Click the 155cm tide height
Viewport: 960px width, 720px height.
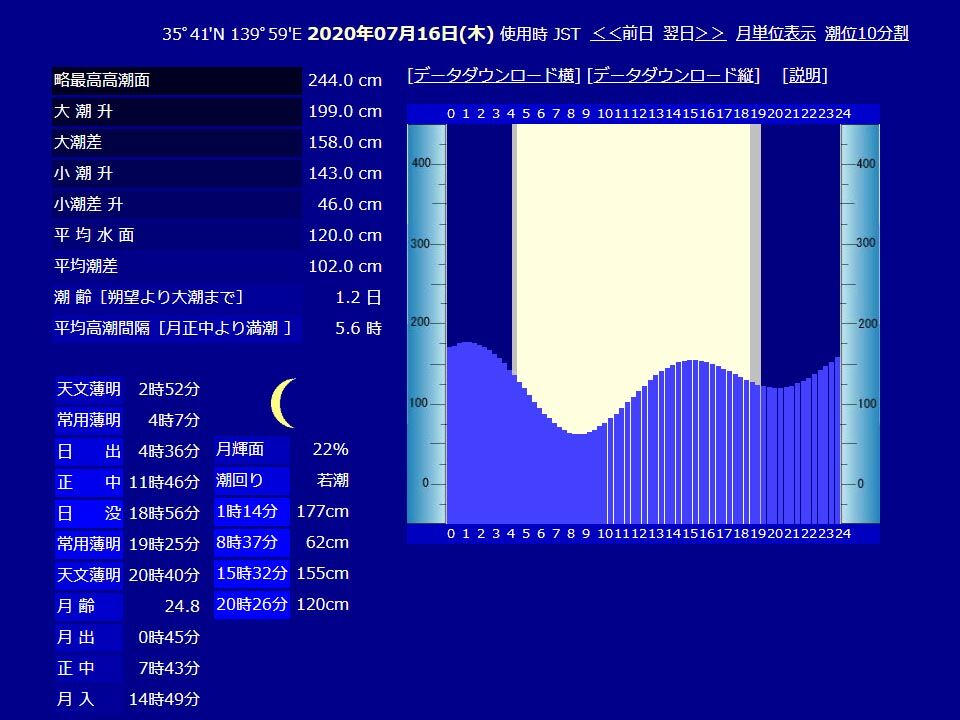(323, 574)
